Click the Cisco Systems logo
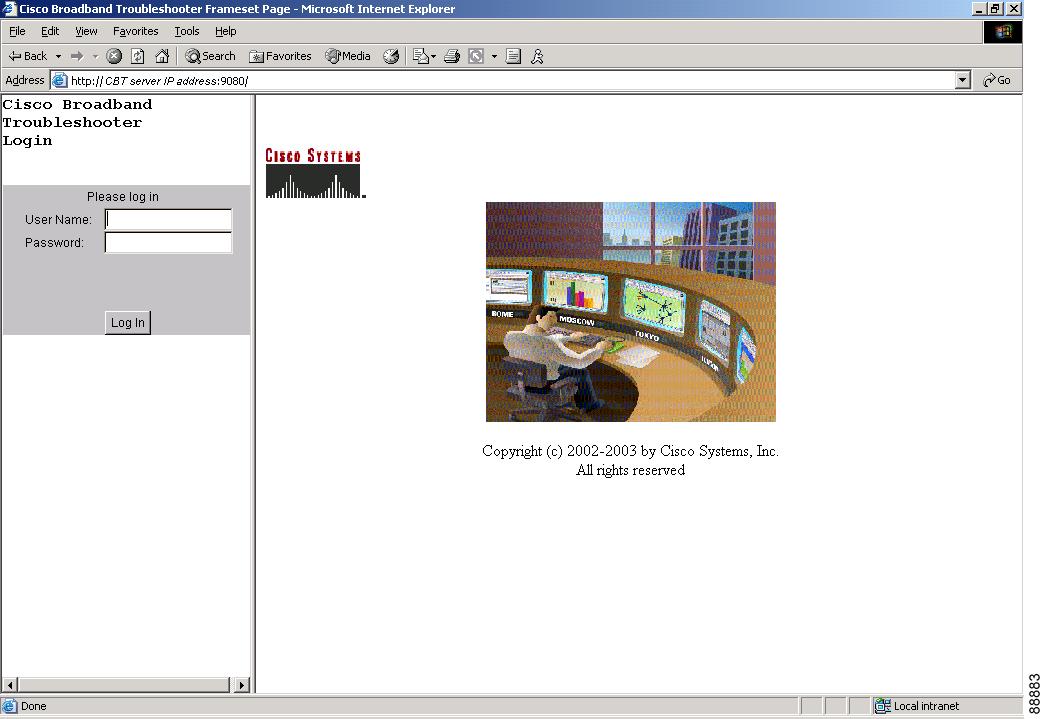Viewport: 1042px width, 719px height. [x=314, y=173]
